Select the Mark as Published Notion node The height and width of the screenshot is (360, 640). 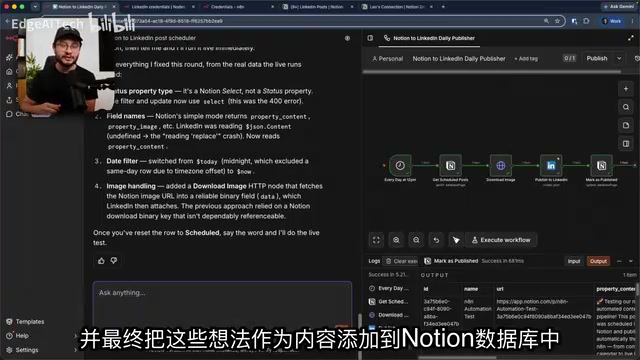click(x=601, y=165)
